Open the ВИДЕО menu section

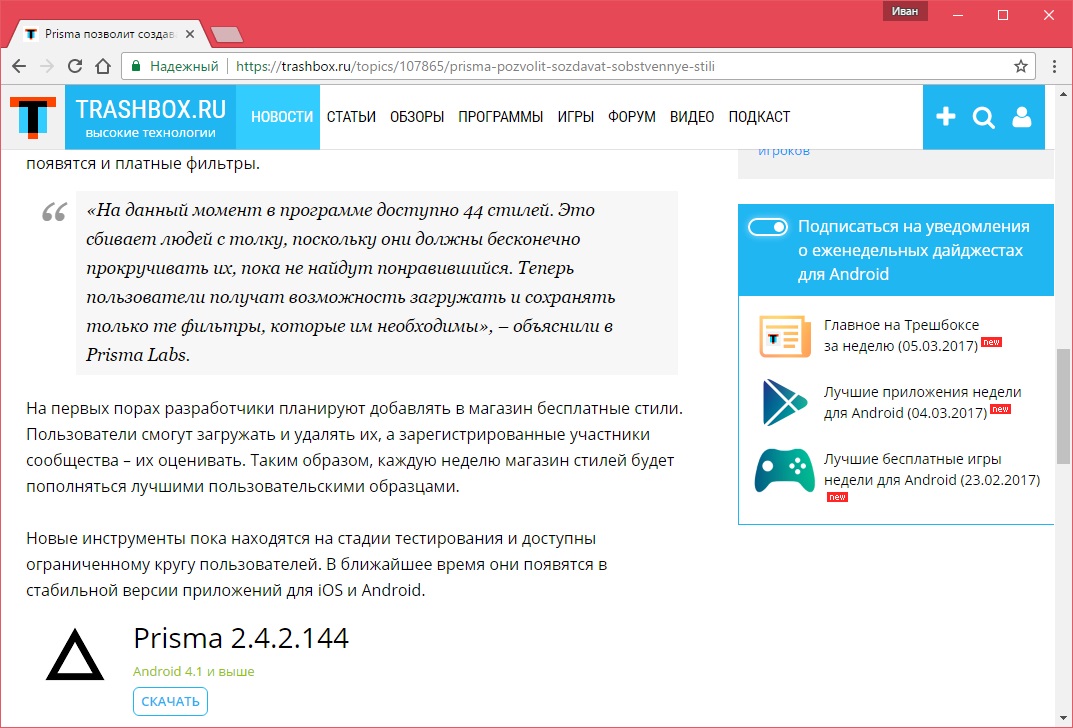tap(692, 117)
